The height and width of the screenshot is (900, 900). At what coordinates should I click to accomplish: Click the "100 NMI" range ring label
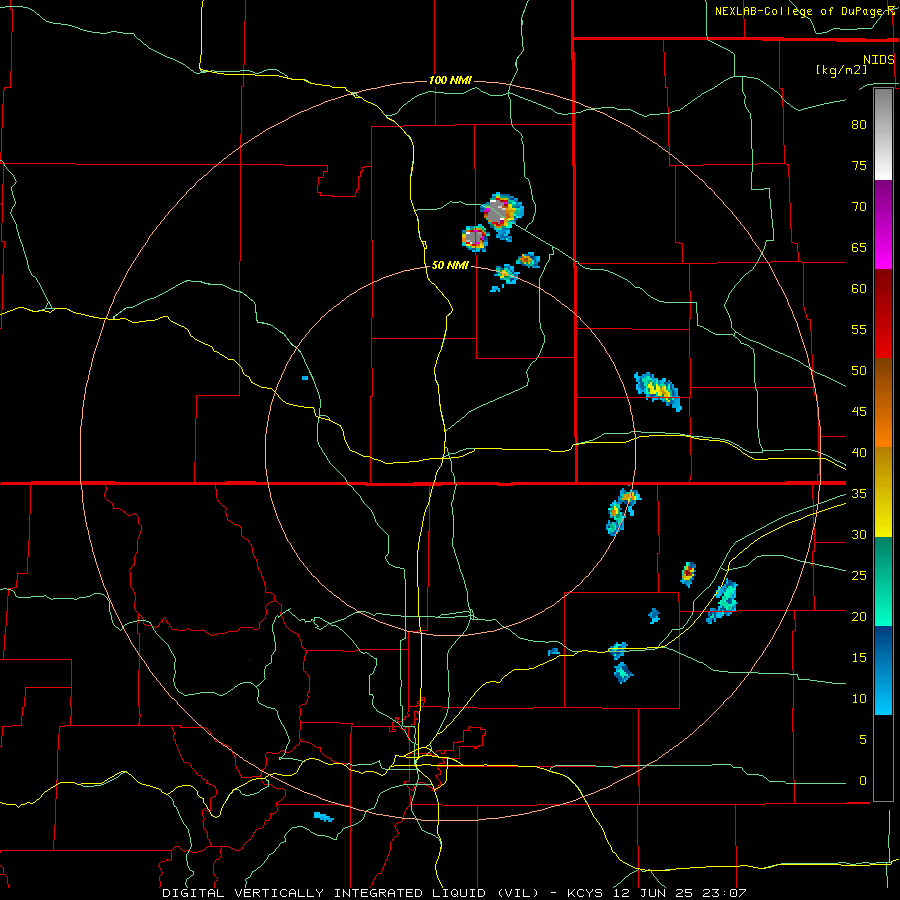tap(450, 80)
